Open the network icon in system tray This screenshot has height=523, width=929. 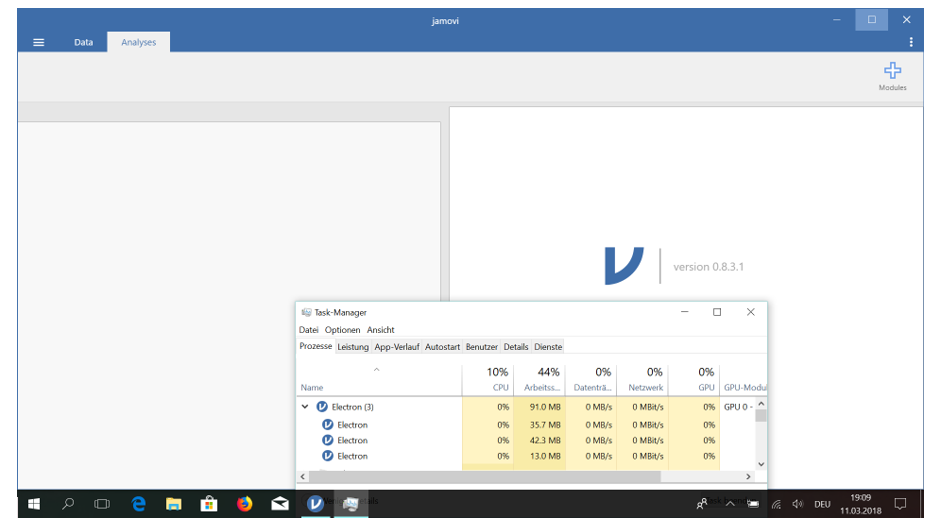tap(776, 505)
